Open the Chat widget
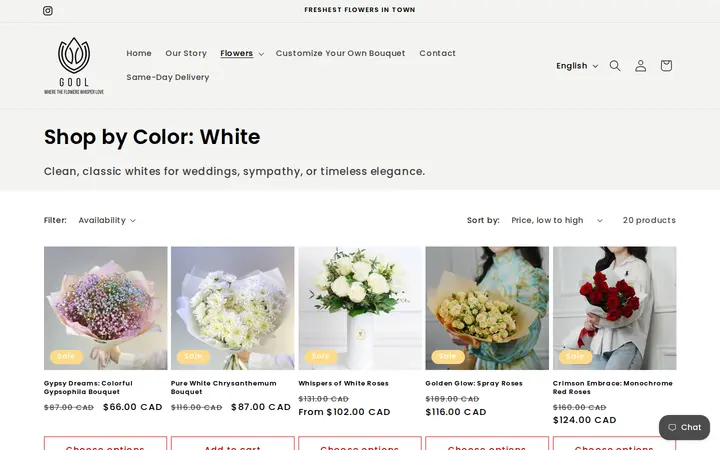Screen dimensions: 720x450 coord(684,428)
